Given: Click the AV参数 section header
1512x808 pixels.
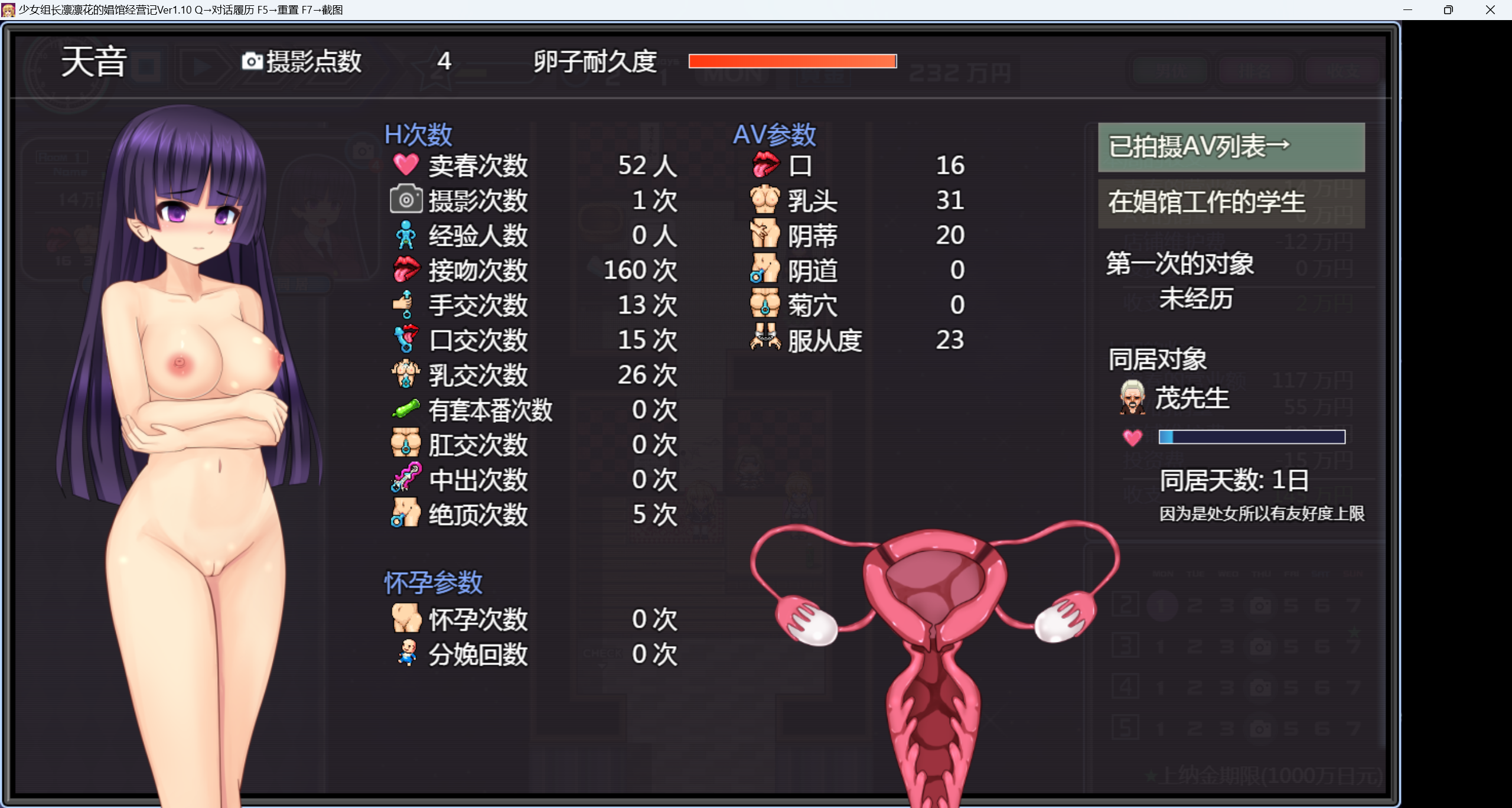Looking at the screenshot, I should pyautogui.click(x=774, y=135).
